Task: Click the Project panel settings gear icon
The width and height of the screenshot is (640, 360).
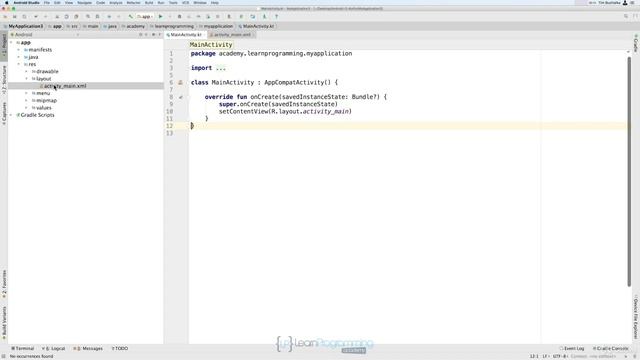Action: (x=153, y=35)
